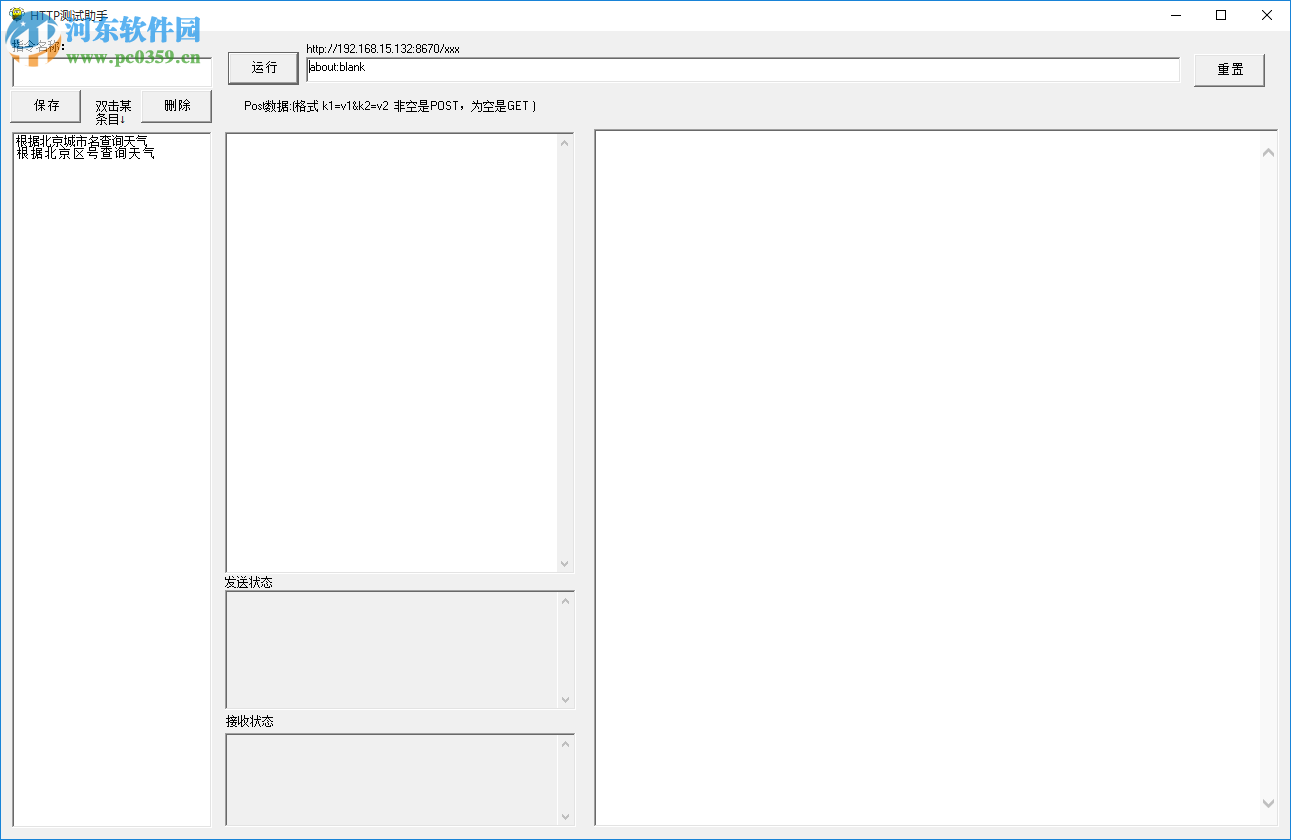Click the 接收状态 box scroll-up arrow
Image resolution: width=1291 pixels, height=840 pixels.
565,745
